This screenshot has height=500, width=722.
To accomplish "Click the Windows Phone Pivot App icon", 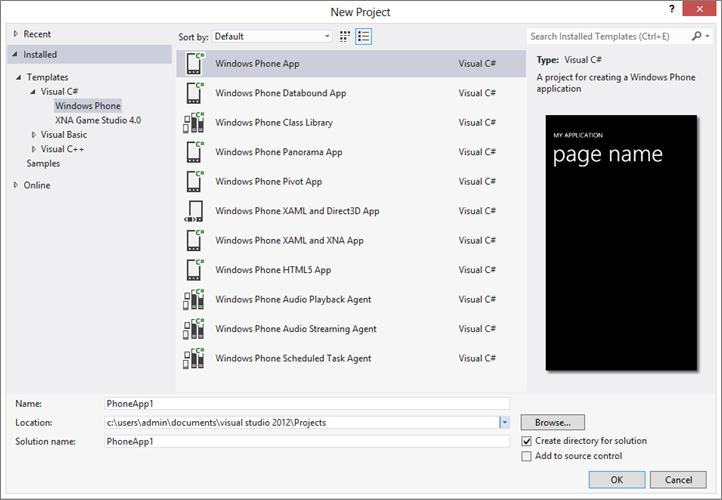I will 194,181.
